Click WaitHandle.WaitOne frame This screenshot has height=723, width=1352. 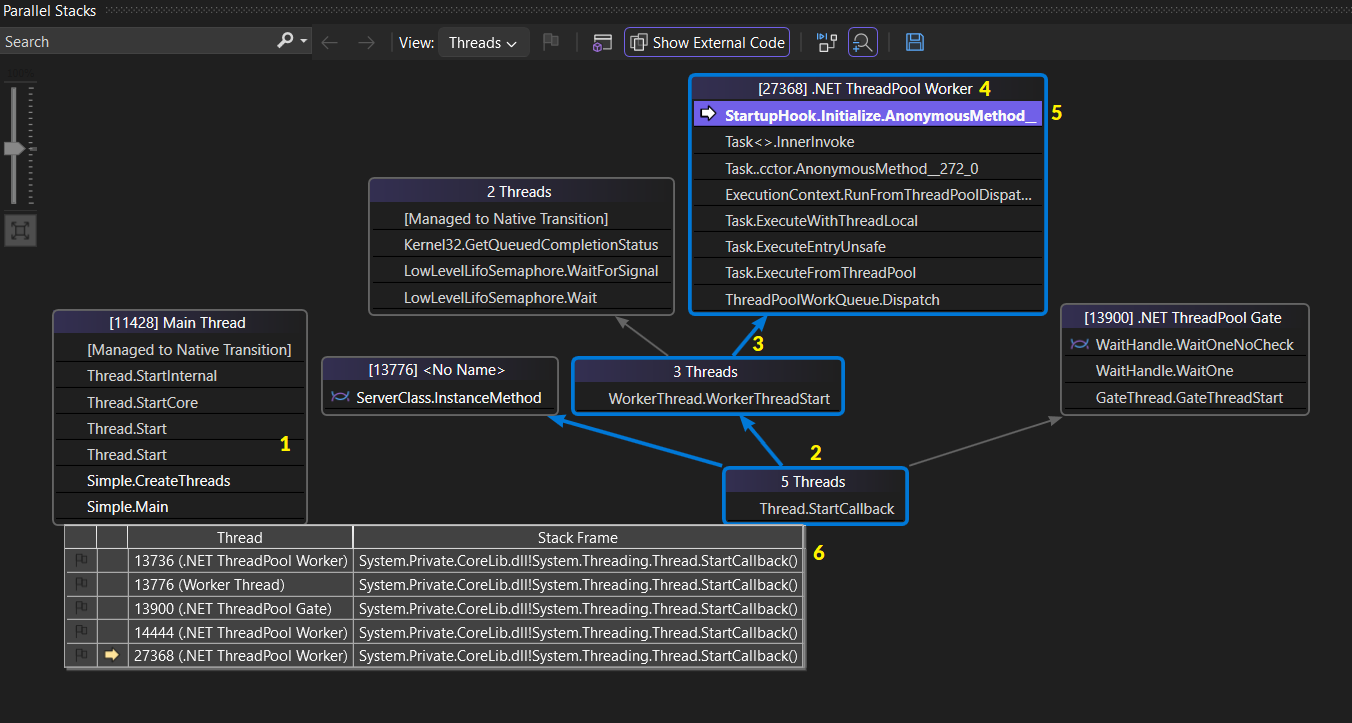[x=1165, y=371]
